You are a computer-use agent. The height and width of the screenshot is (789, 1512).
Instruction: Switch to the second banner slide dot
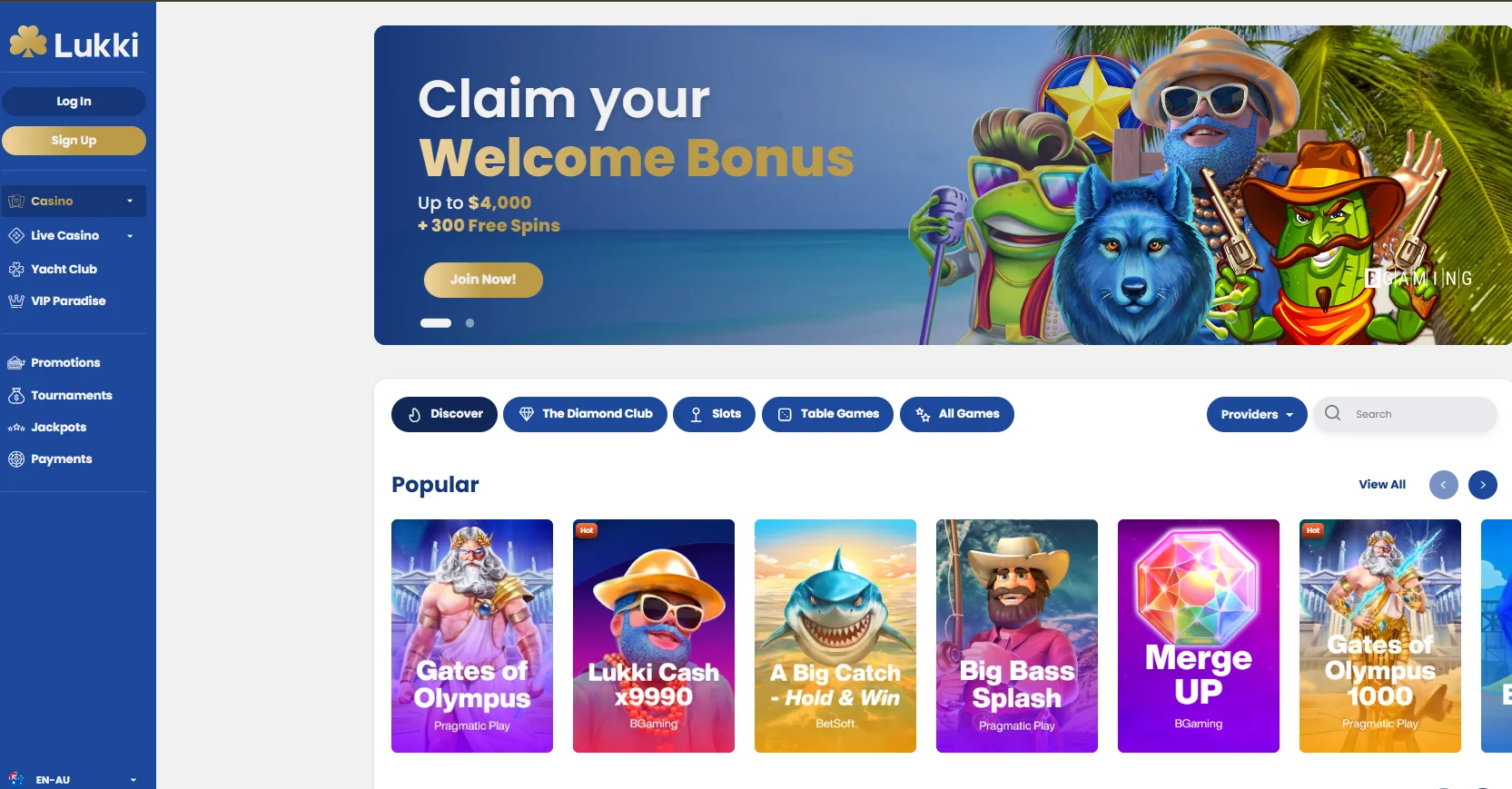469,322
